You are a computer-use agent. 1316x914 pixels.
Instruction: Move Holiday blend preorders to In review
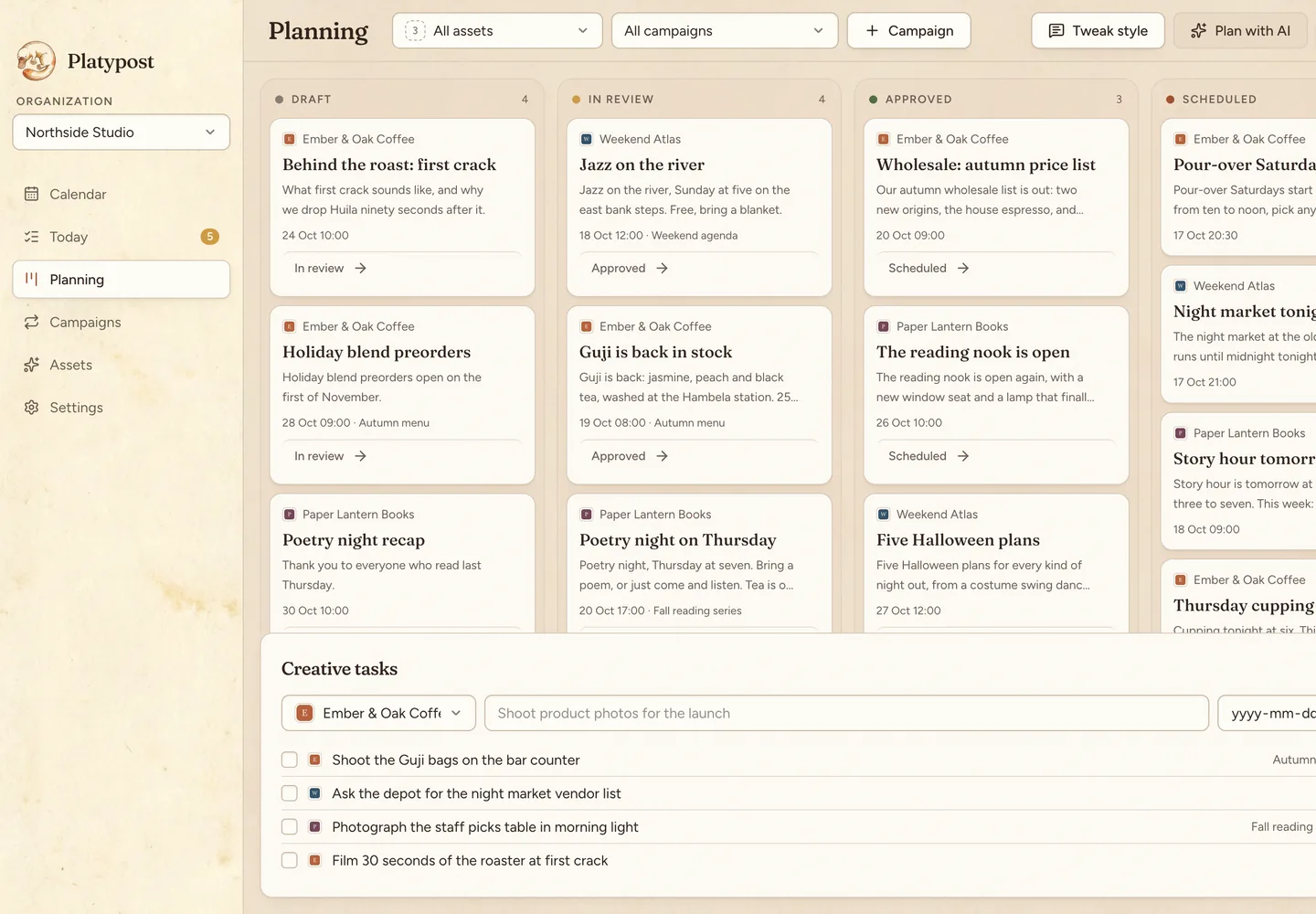(331, 456)
